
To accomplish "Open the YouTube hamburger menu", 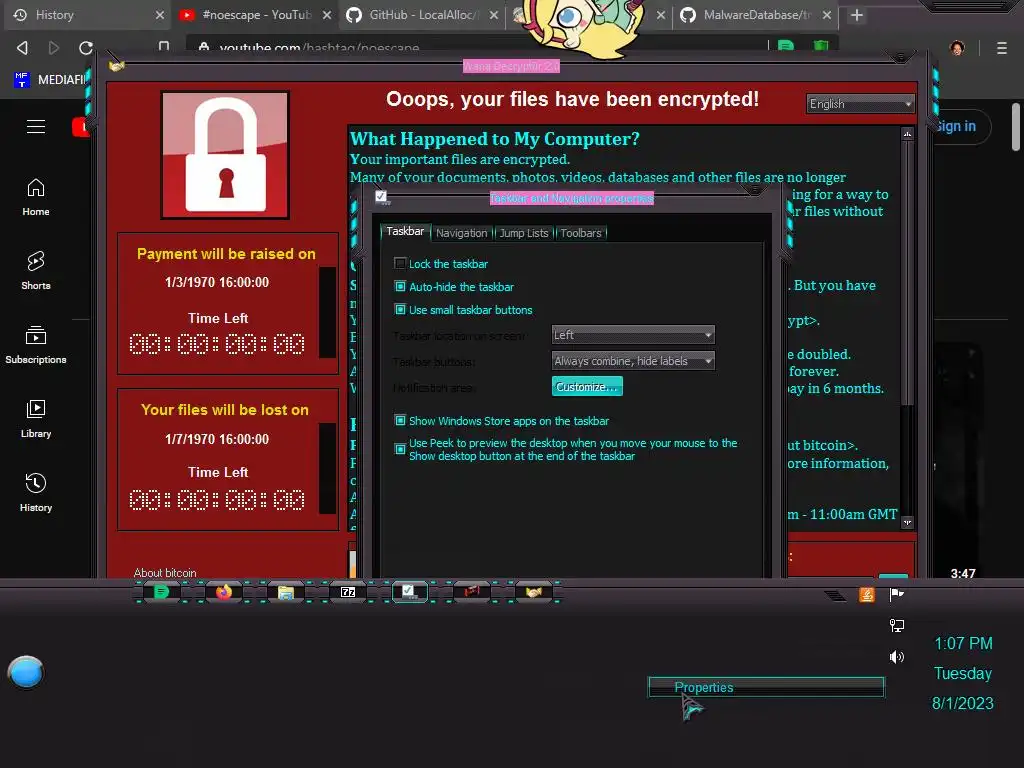I will point(36,127).
